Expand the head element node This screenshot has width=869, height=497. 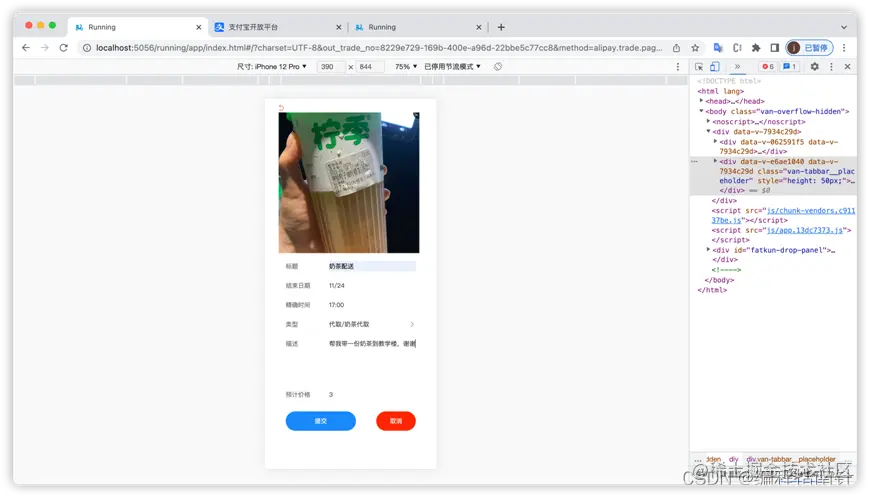coord(701,101)
